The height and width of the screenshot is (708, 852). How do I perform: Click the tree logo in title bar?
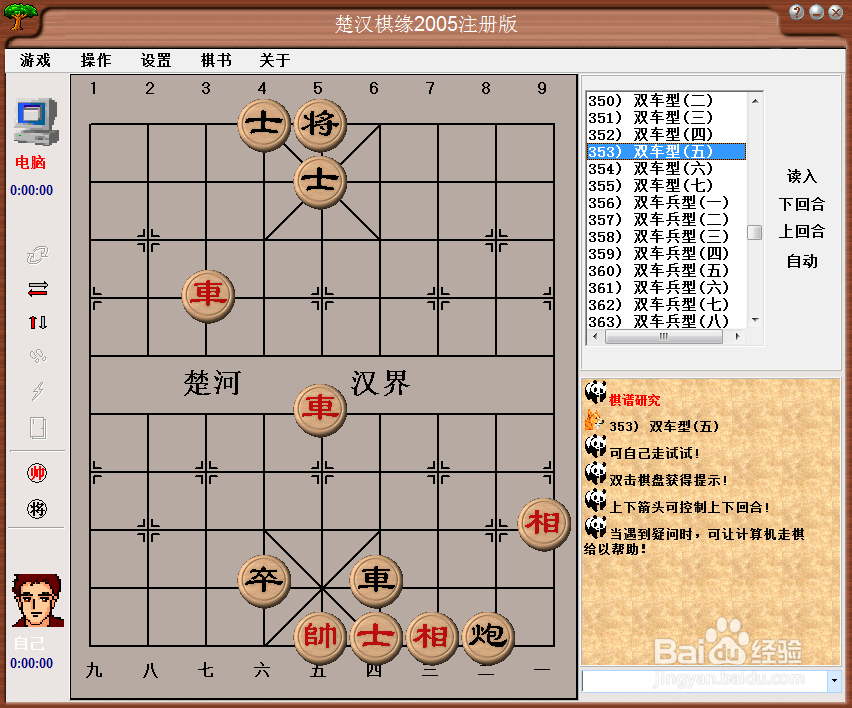coord(20,16)
